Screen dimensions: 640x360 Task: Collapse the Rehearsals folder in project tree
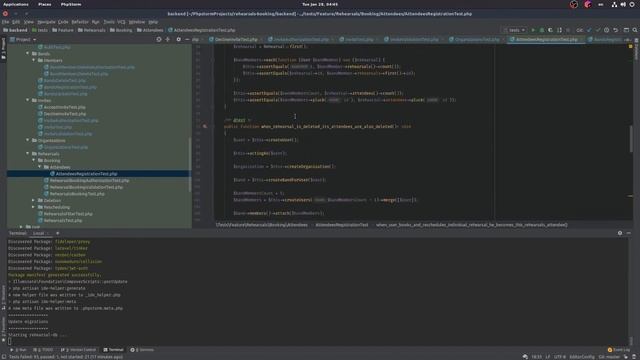point(28,153)
